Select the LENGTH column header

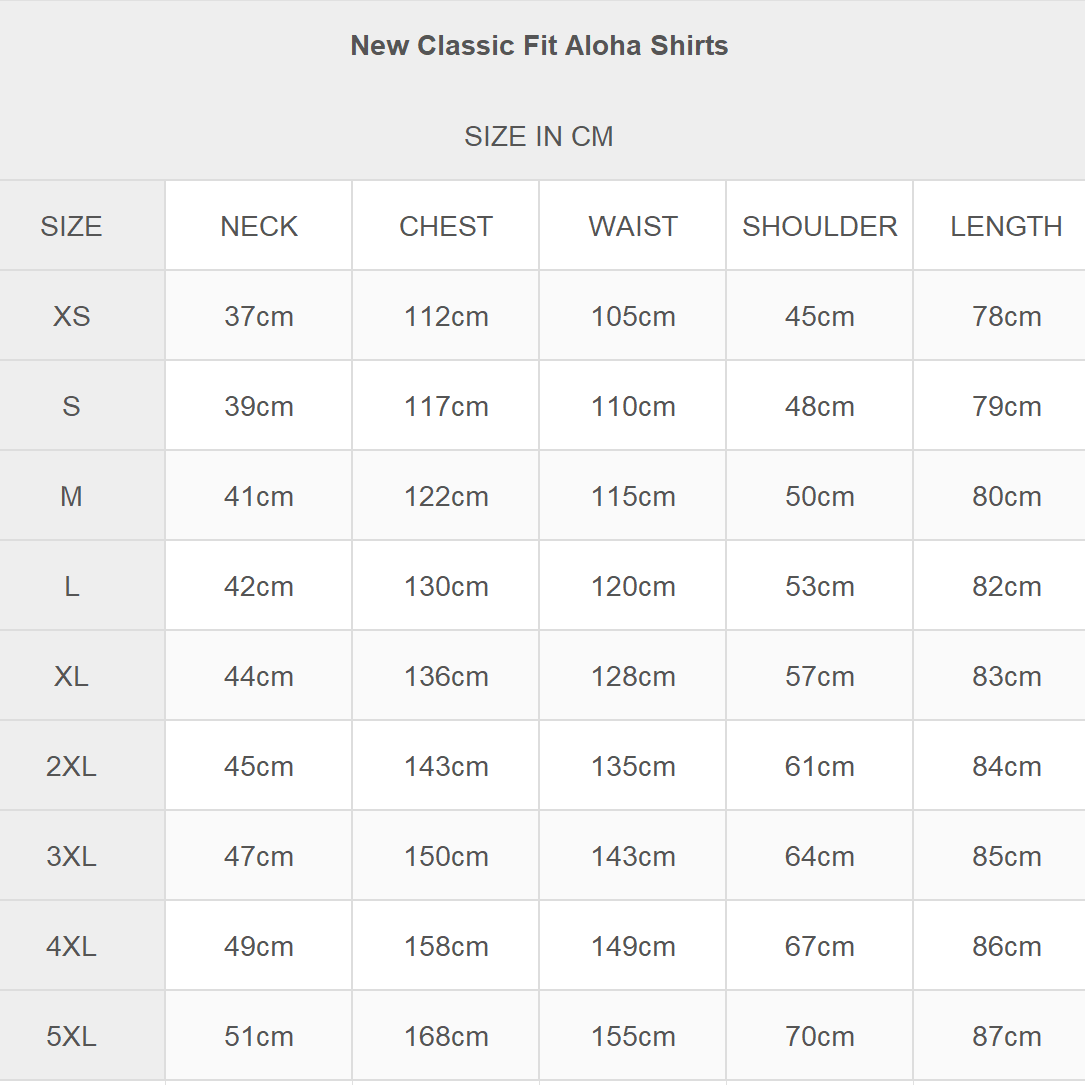pyautogui.click(x=1006, y=226)
